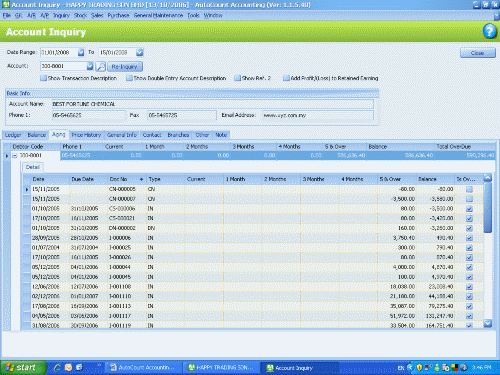The width and height of the screenshot is (500, 375).
Task: Click the Start button on taskbar
Action: [x=23, y=367]
